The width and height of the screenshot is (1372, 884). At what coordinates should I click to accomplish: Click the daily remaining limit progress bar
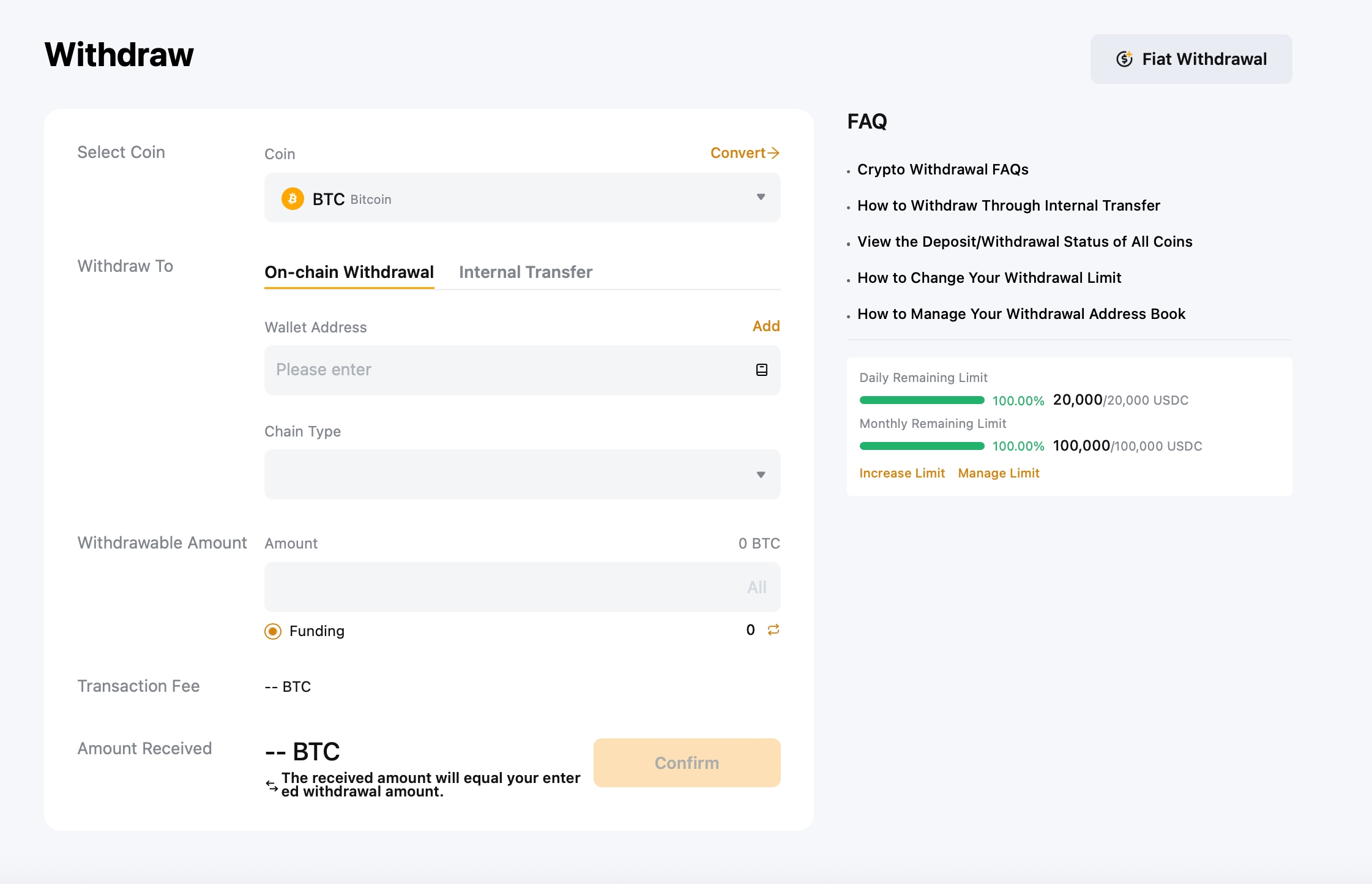click(x=922, y=400)
